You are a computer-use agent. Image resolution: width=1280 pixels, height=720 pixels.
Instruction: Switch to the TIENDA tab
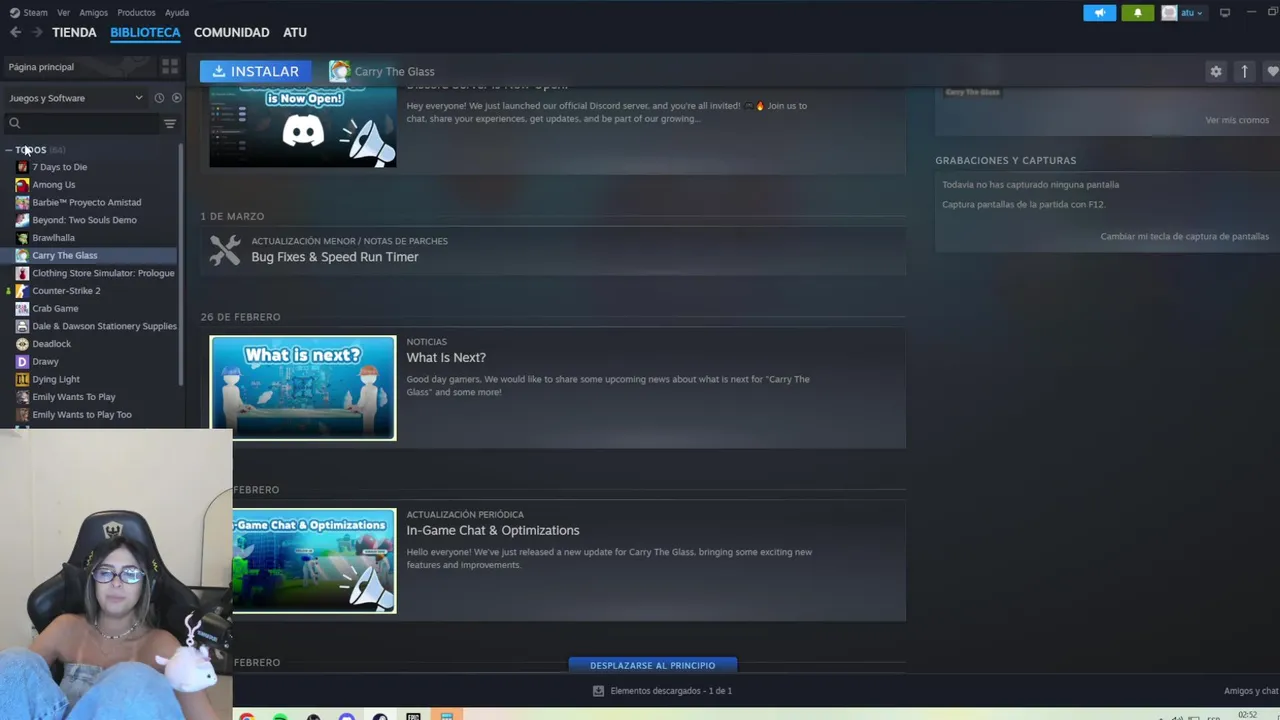(74, 32)
